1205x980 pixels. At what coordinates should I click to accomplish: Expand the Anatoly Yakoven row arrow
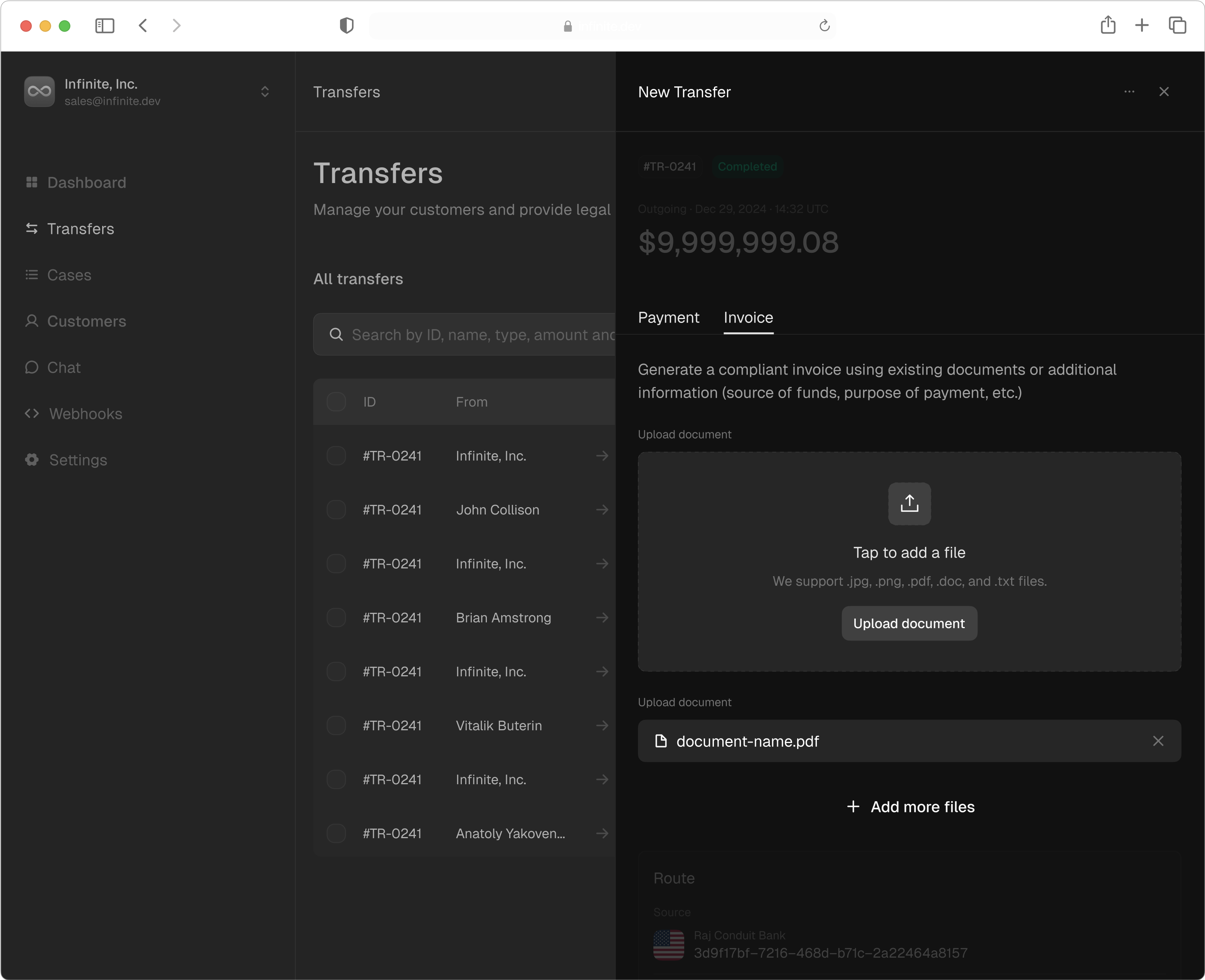(602, 833)
